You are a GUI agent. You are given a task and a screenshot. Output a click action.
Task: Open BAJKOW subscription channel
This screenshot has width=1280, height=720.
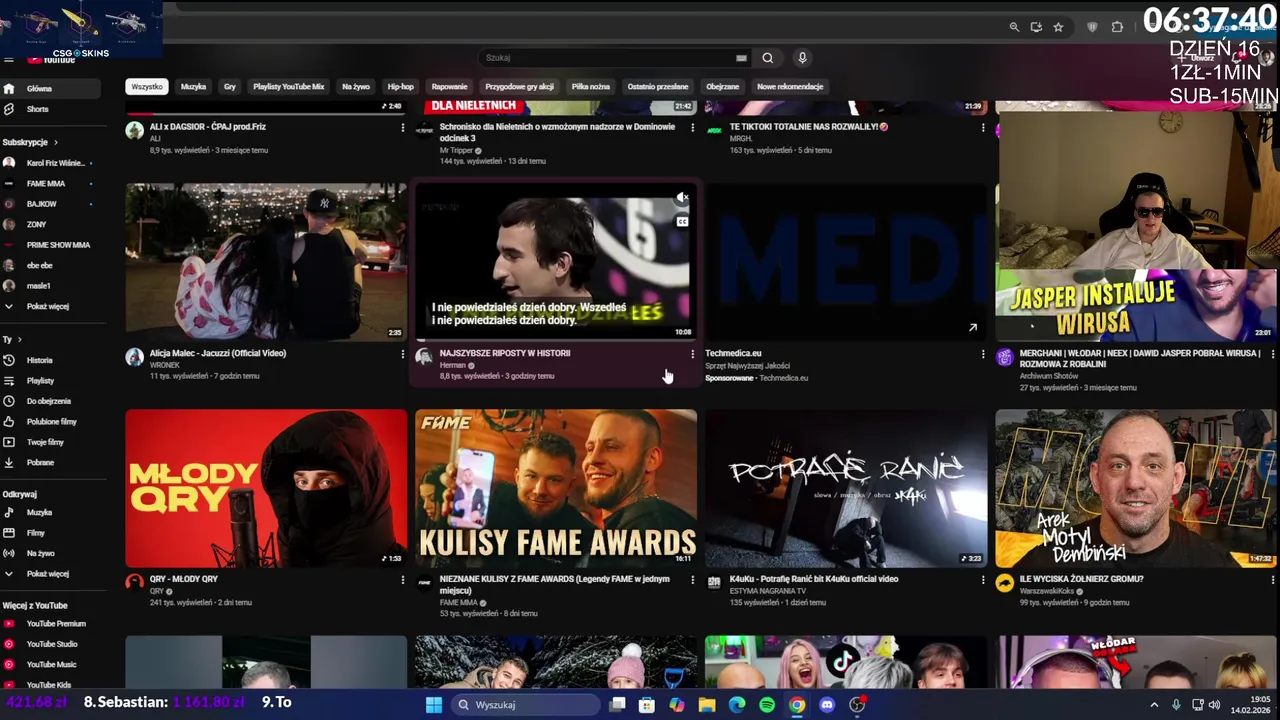50,204
